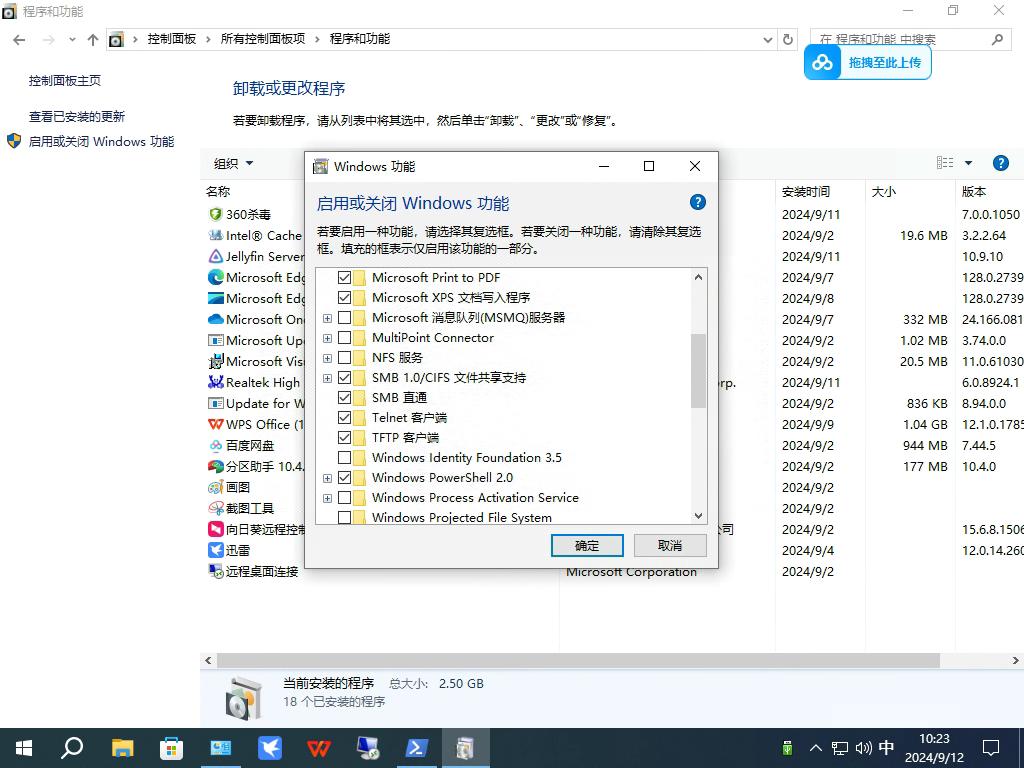
Task: Open address bar history dropdown
Action: [768, 40]
